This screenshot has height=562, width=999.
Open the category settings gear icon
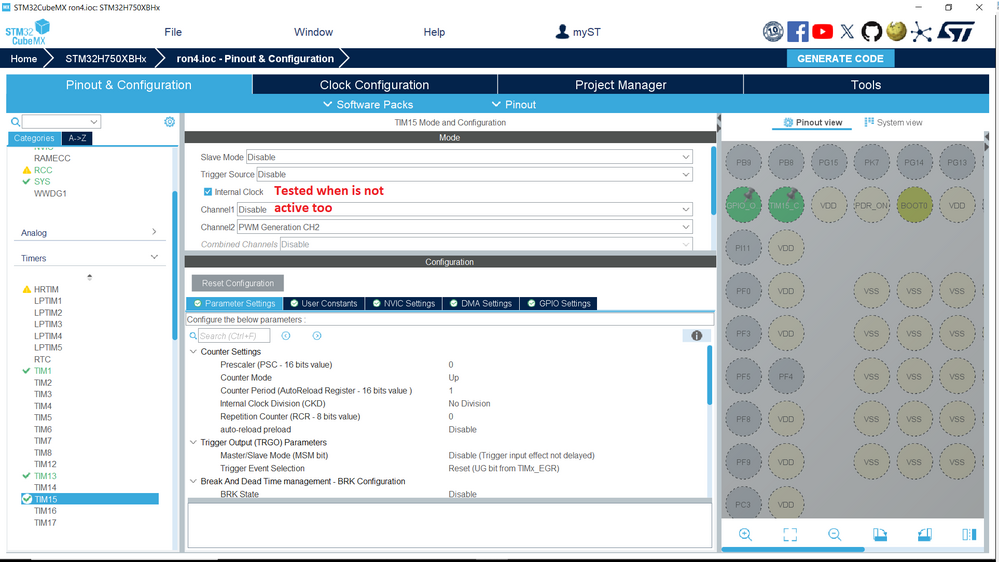(169, 122)
